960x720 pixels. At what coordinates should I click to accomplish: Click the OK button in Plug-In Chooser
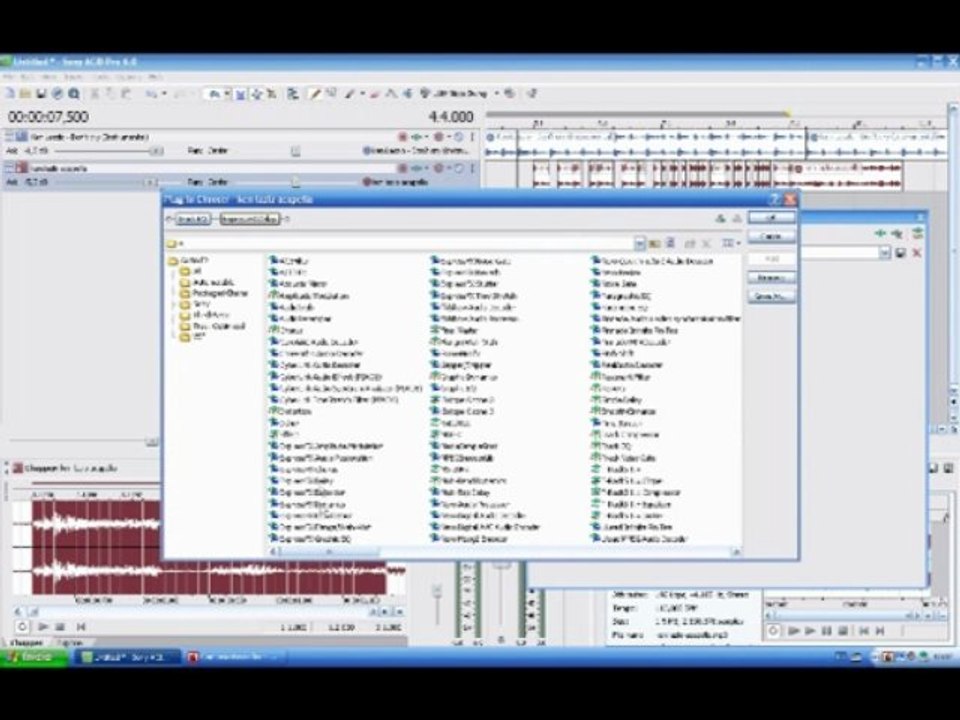[x=771, y=217]
